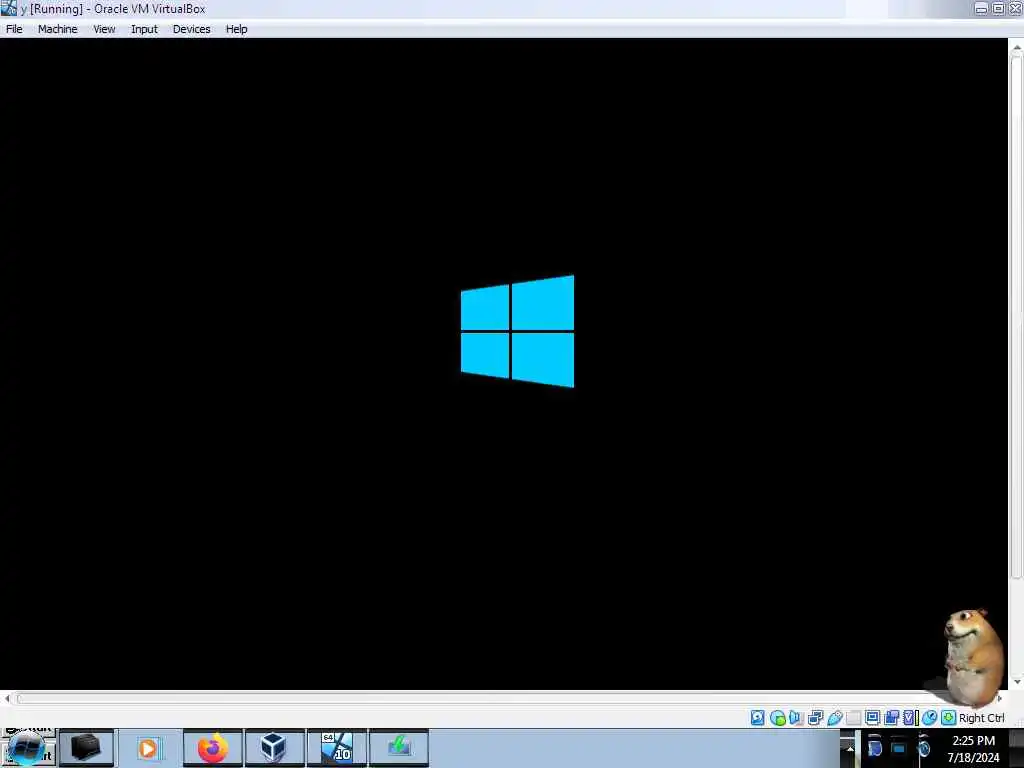
Task: Click the USB devices status icon
Action: point(835,718)
